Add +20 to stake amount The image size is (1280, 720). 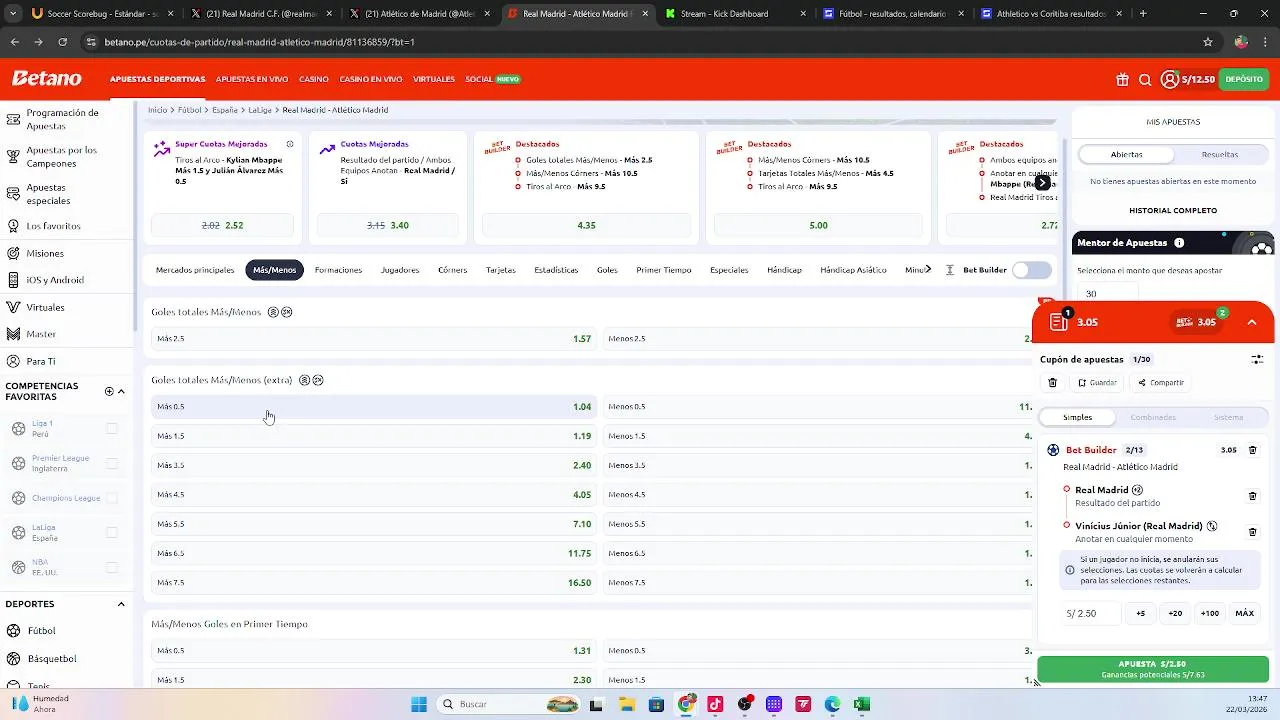[1175, 613]
